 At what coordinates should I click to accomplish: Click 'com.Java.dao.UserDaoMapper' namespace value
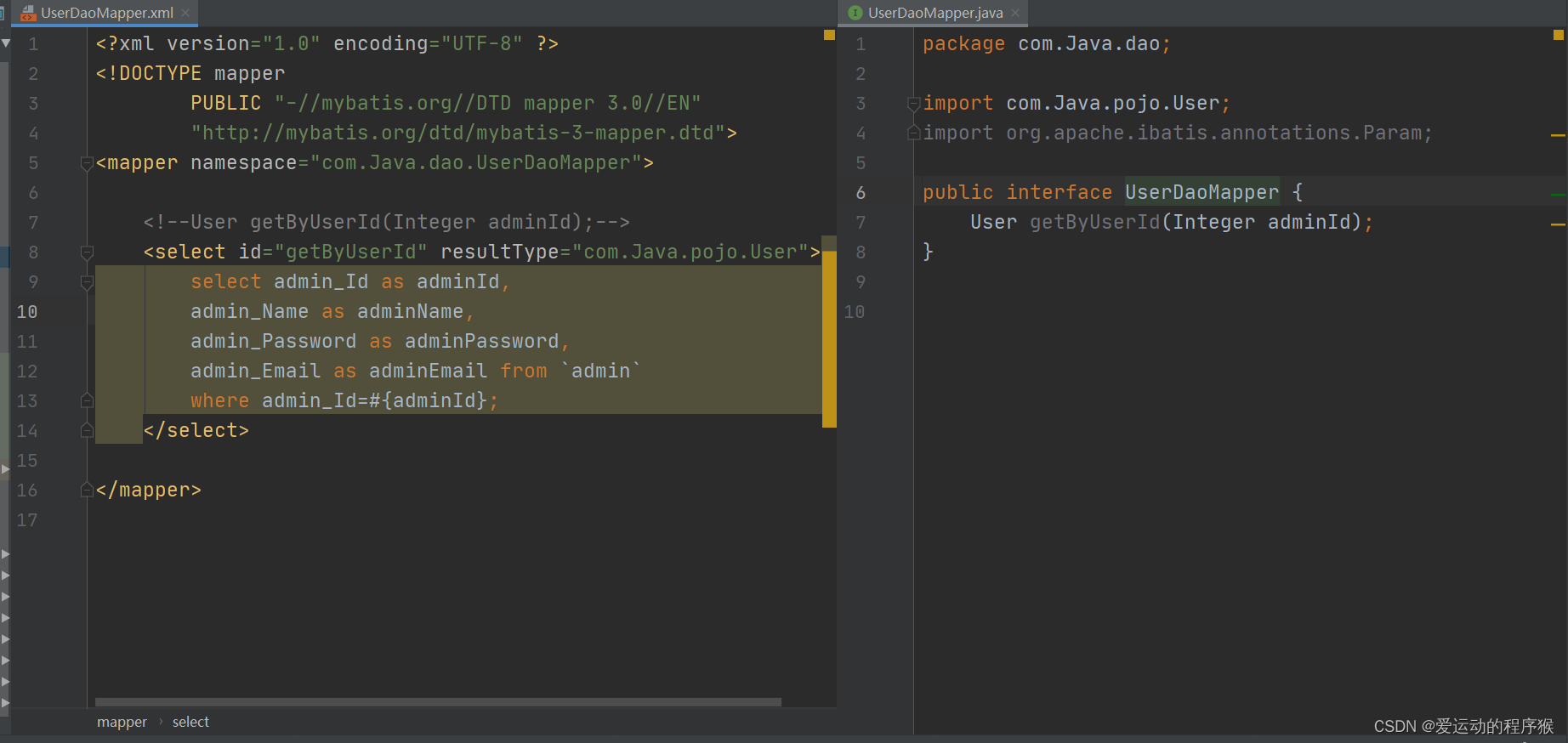pos(475,163)
